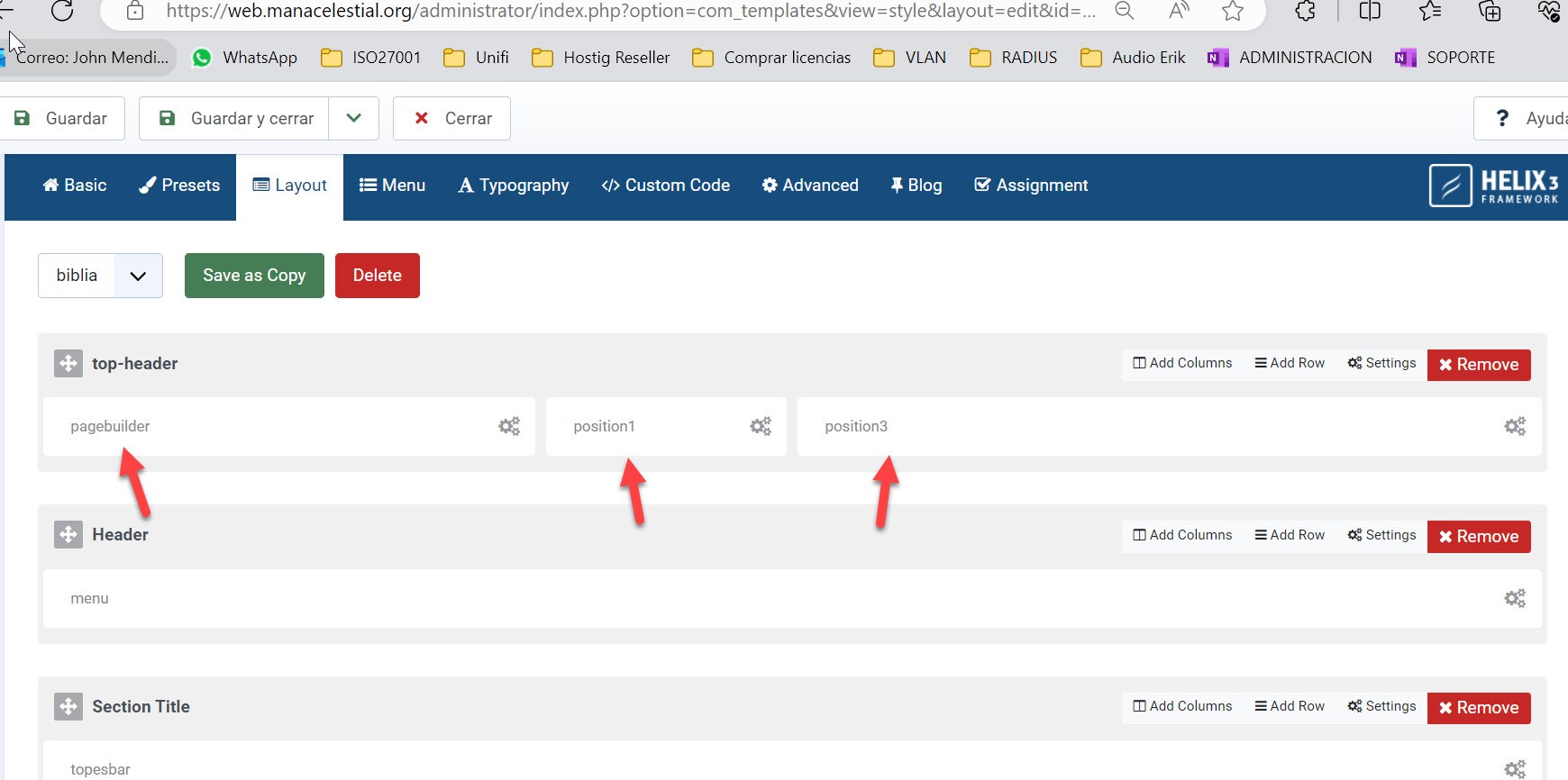Open VLAN bookmark folder
1568x780 pixels.
pyautogui.click(x=910, y=58)
